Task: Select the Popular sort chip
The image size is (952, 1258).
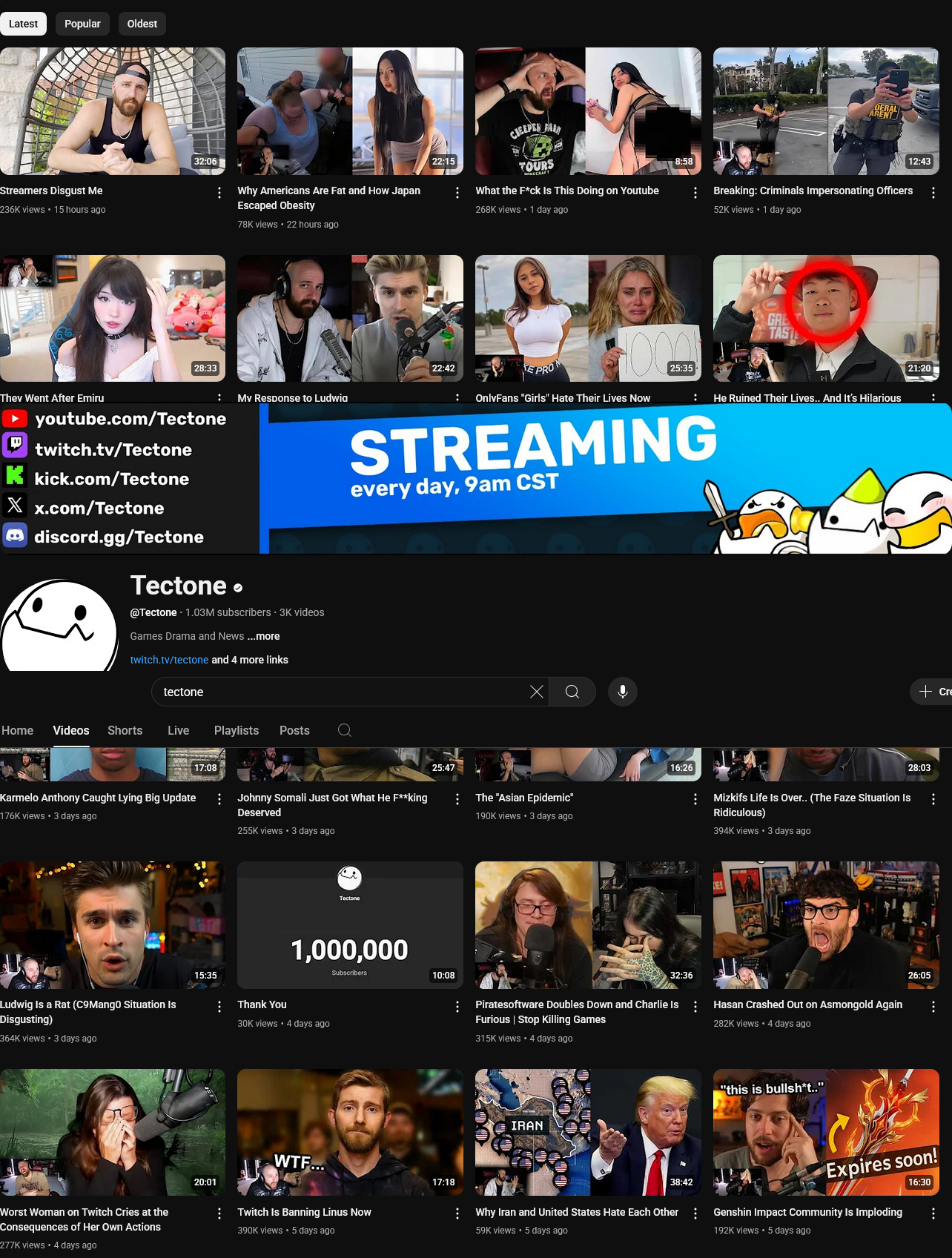Action: tap(82, 24)
